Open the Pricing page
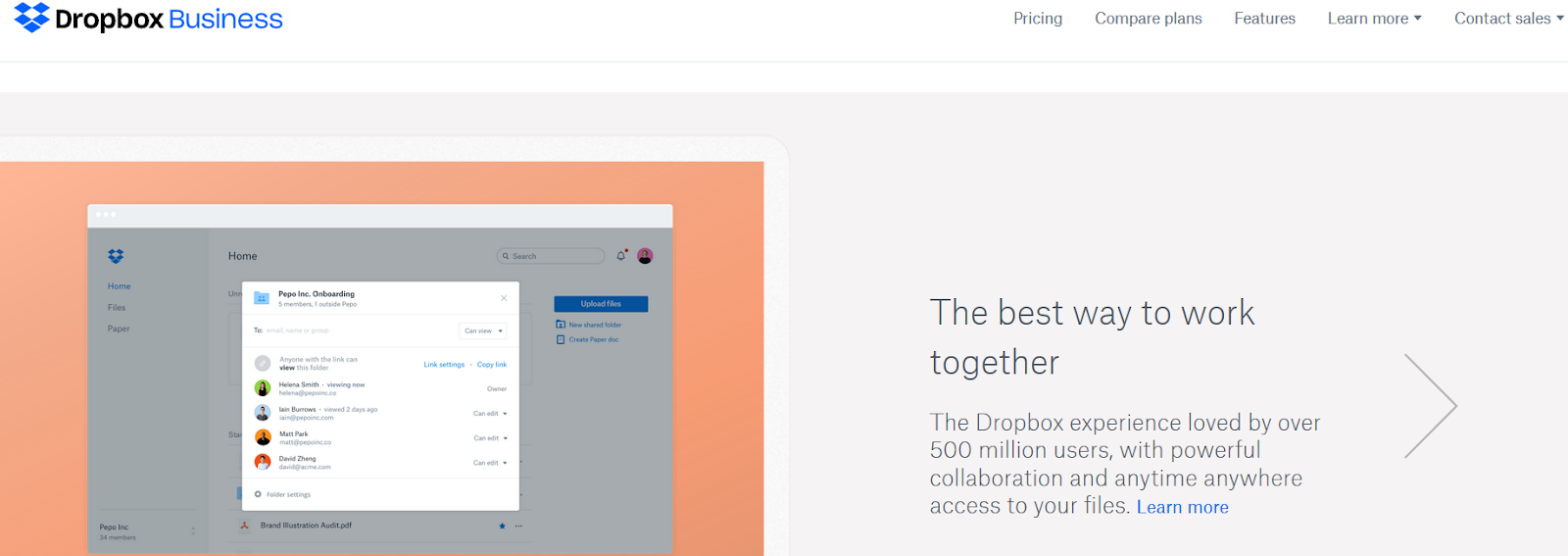 pos(1038,19)
